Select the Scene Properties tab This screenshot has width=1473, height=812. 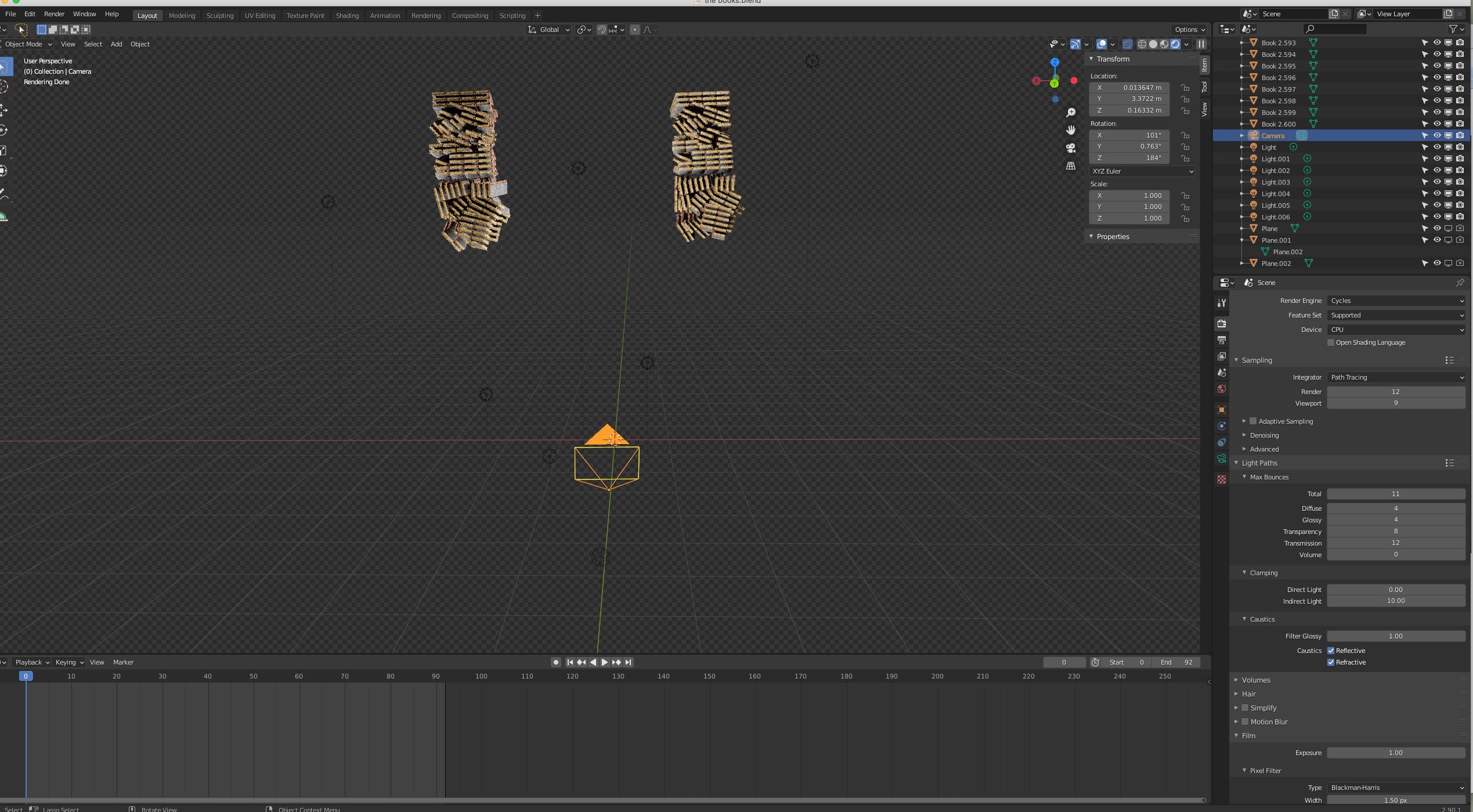coord(1222,372)
